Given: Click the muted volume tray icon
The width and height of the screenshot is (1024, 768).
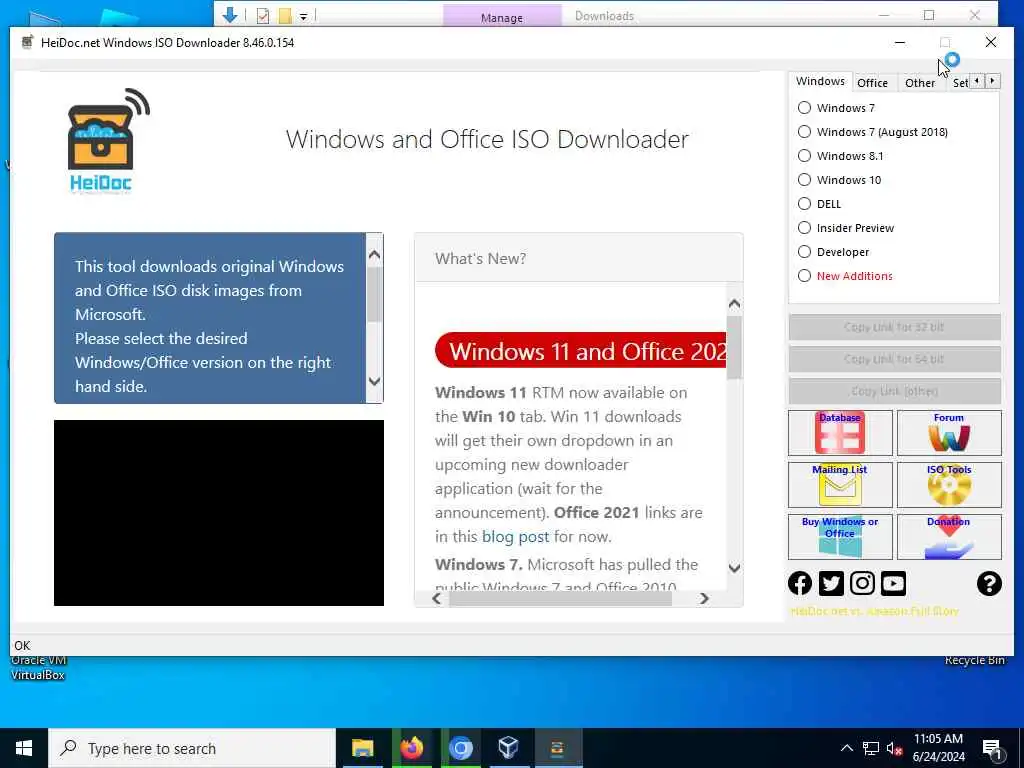Looking at the screenshot, I should pyautogui.click(x=894, y=749).
